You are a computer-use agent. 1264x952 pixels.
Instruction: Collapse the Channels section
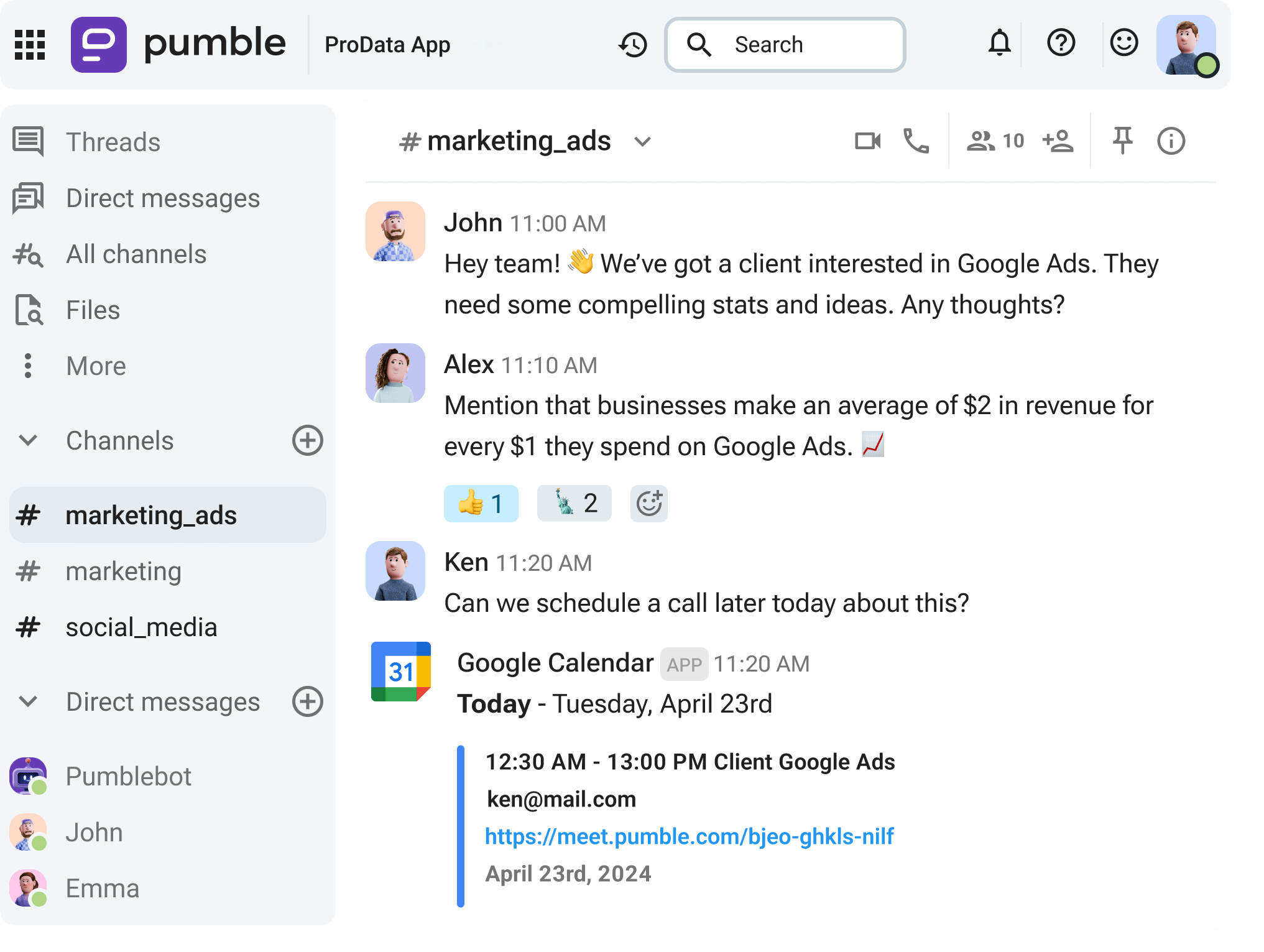(27, 441)
